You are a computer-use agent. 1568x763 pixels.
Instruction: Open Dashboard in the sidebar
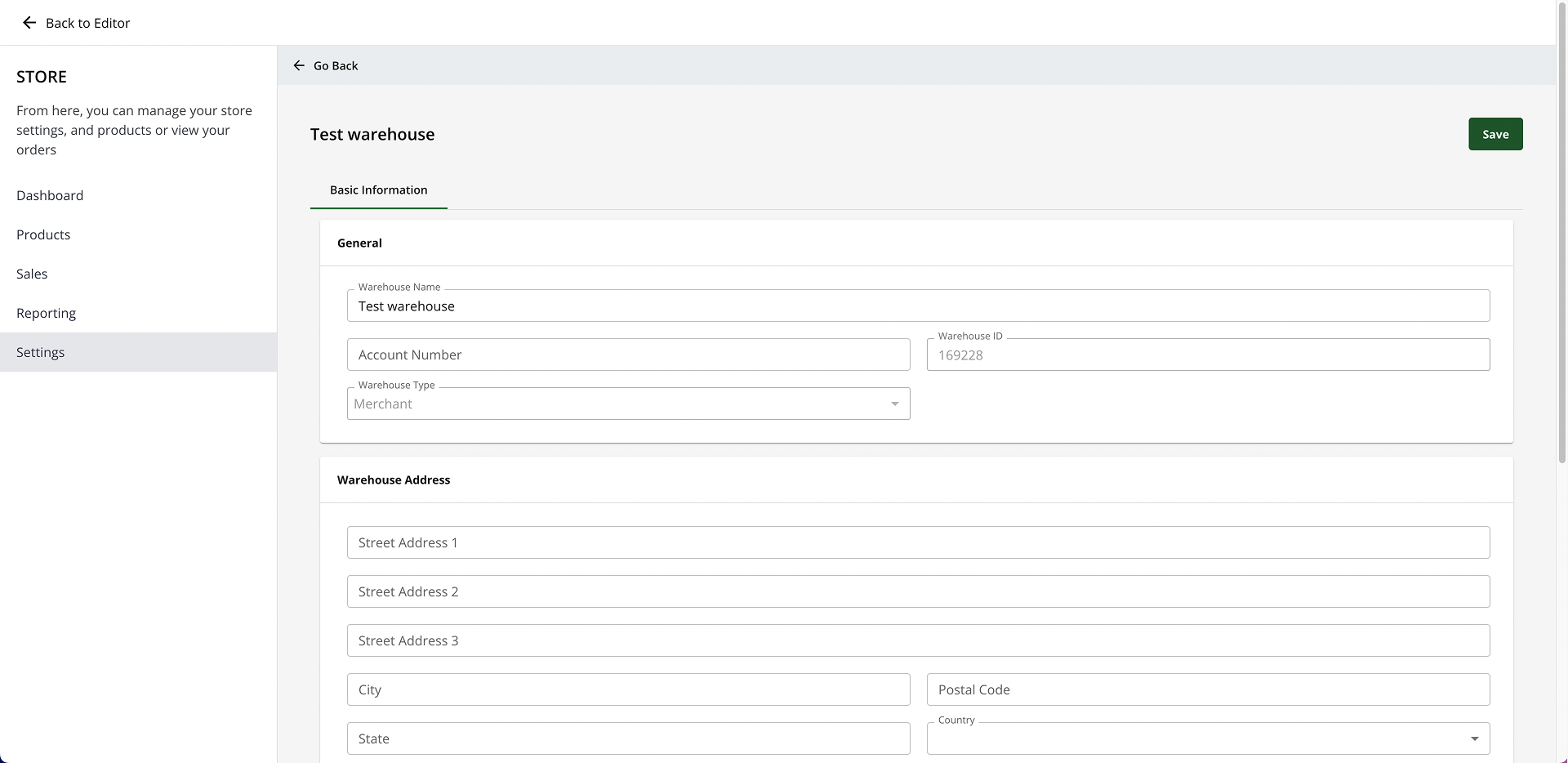(138, 195)
